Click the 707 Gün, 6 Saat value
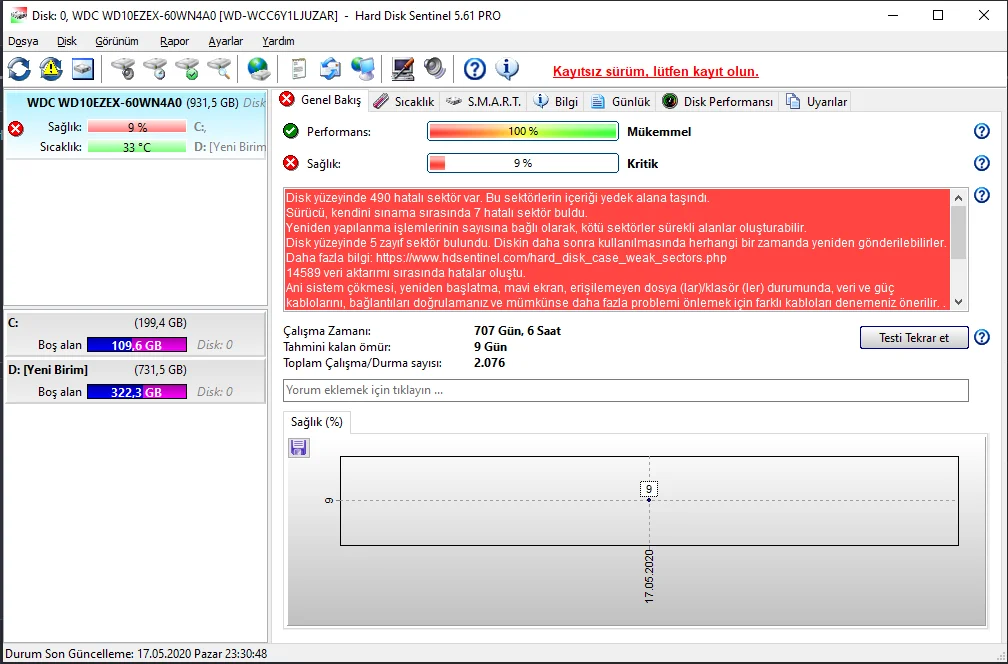This screenshot has width=1008, height=664. (x=518, y=331)
